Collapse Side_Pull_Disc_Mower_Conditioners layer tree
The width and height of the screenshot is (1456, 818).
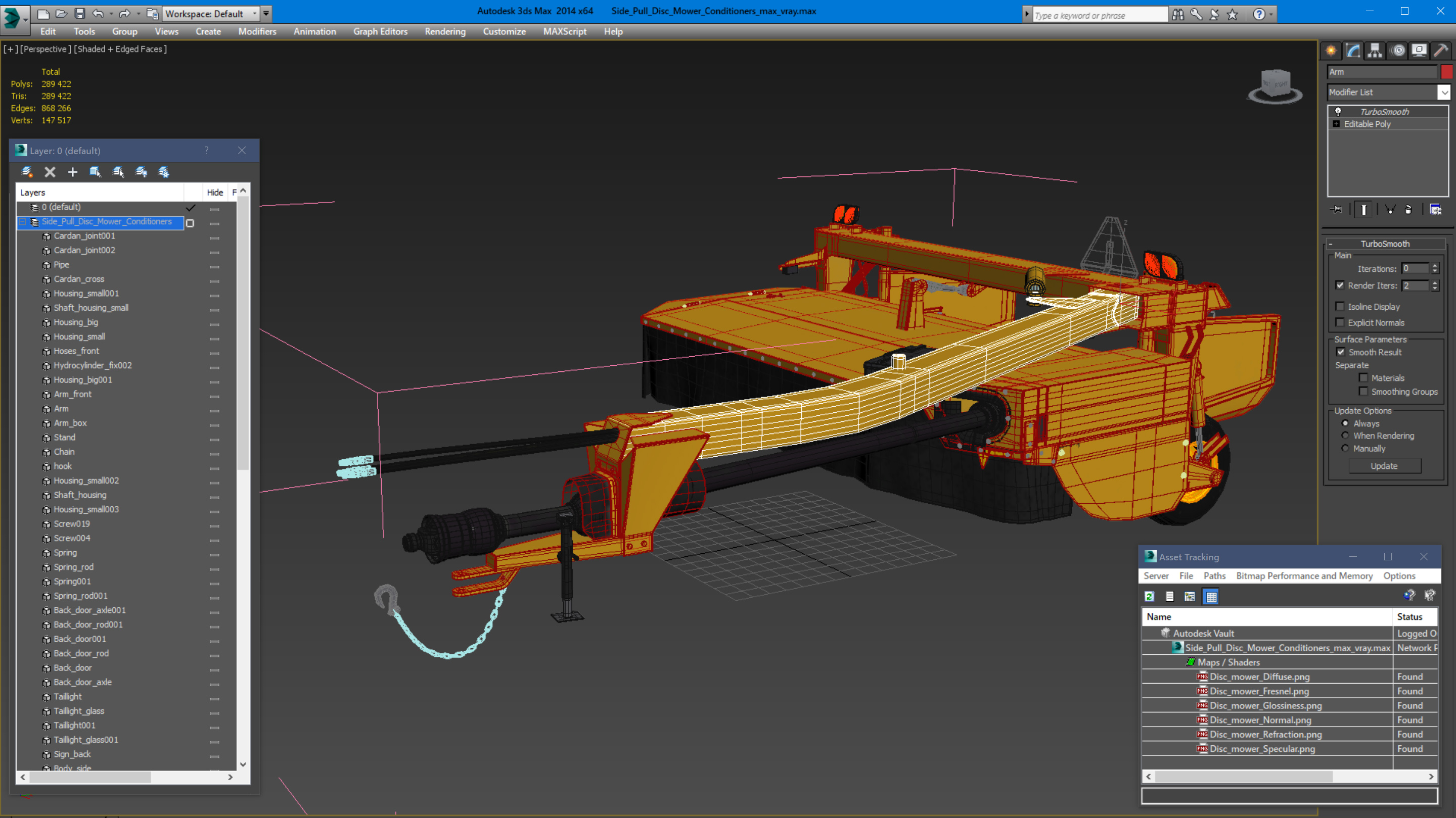(x=23, y=222)
